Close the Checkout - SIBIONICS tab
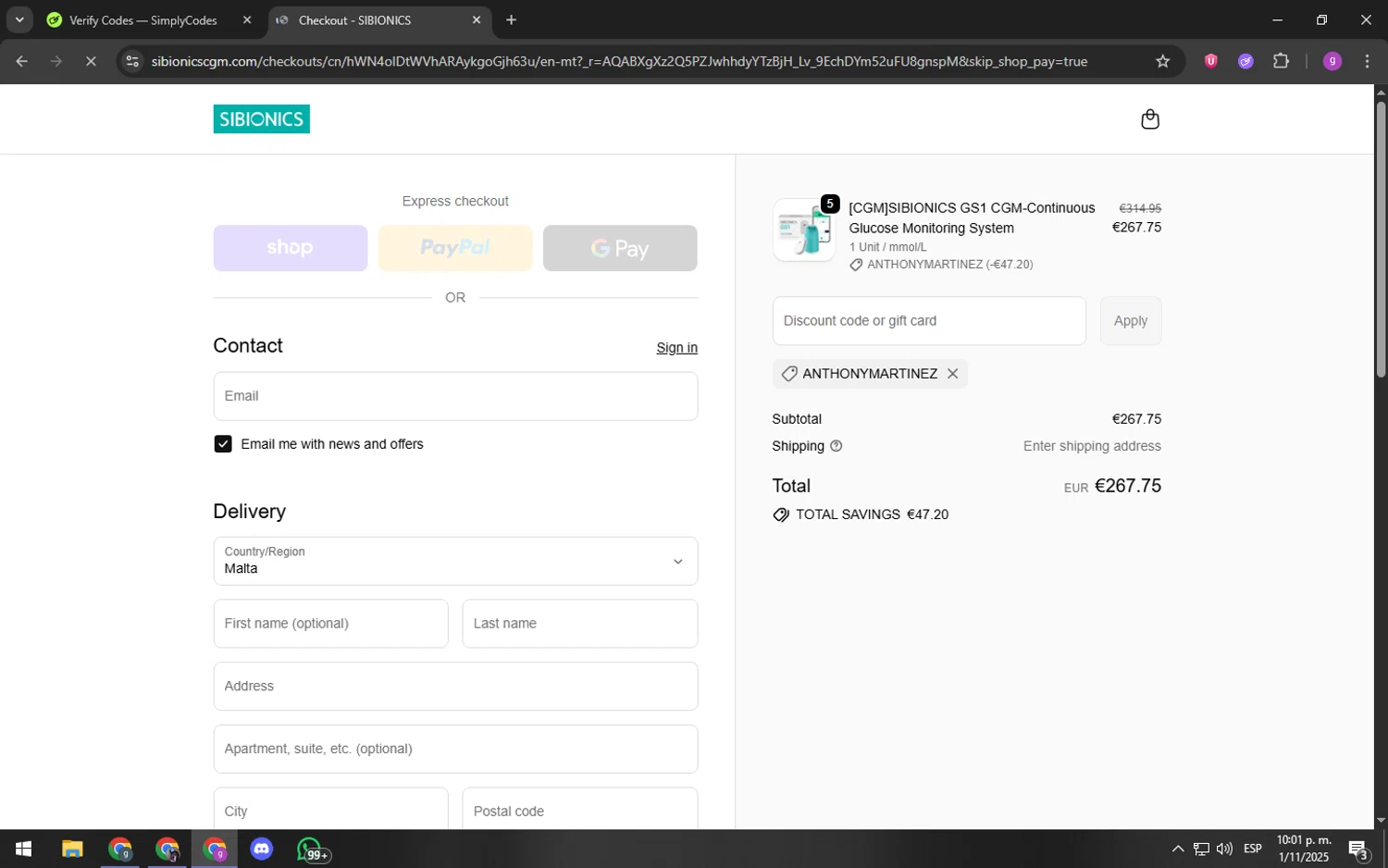Image resolution: width=1388 pixels, height=868 pixels. pyautogui.click(x=477, y=19)
